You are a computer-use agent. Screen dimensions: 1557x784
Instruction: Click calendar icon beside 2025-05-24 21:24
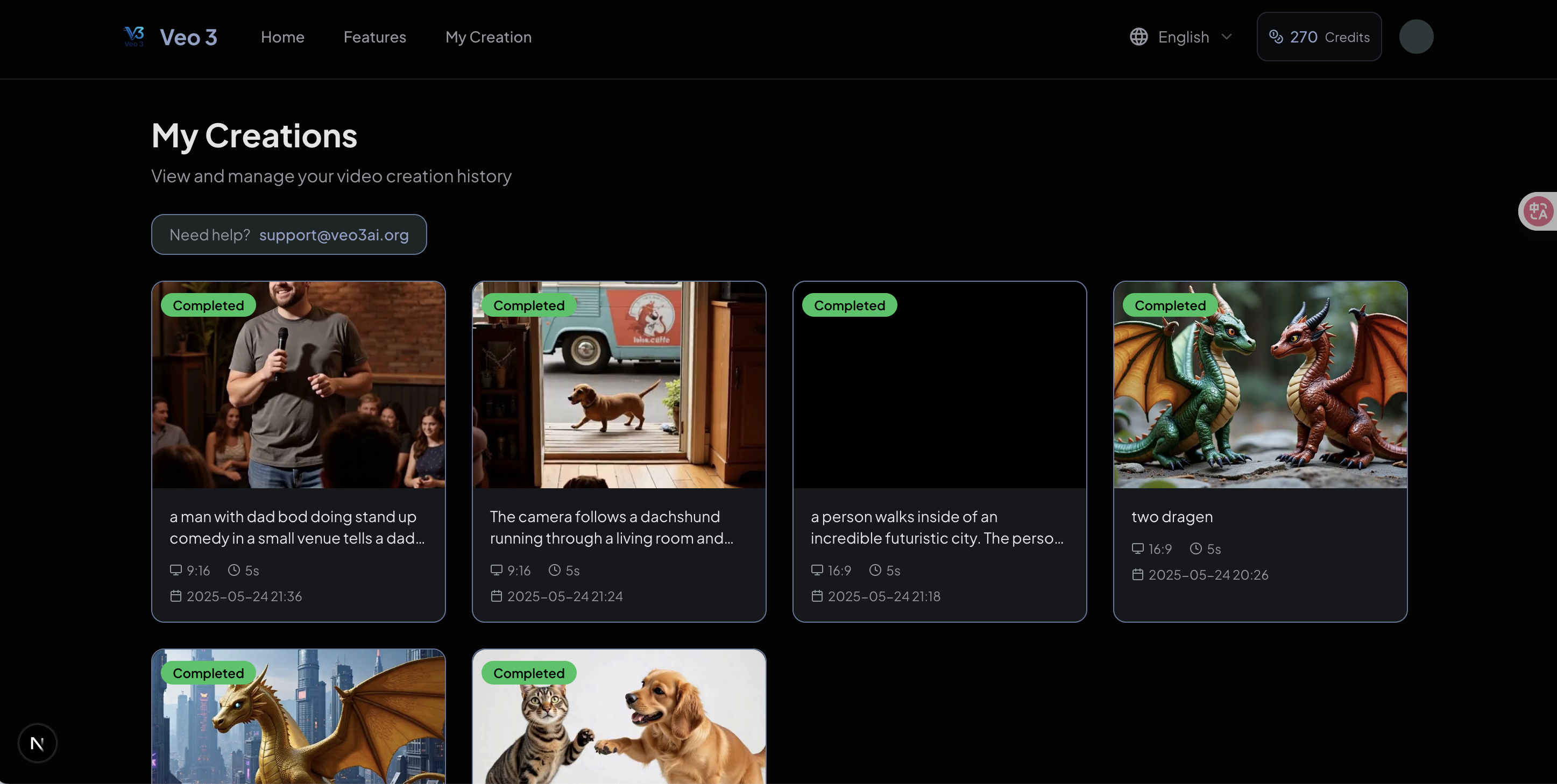point(496,596)
